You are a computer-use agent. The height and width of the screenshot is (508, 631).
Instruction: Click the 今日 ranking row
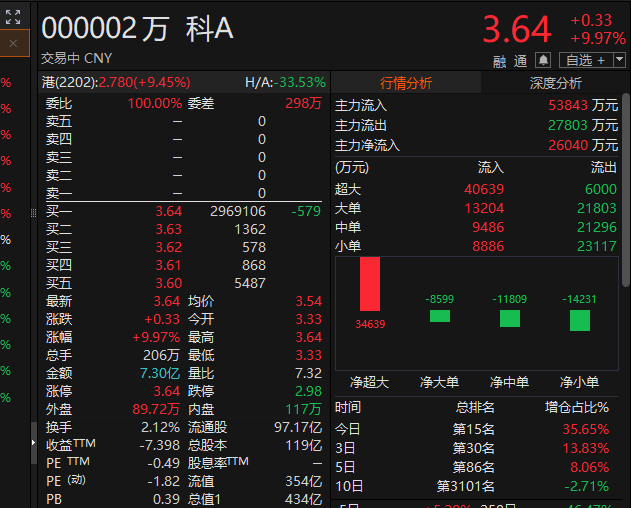pos(472,429)
